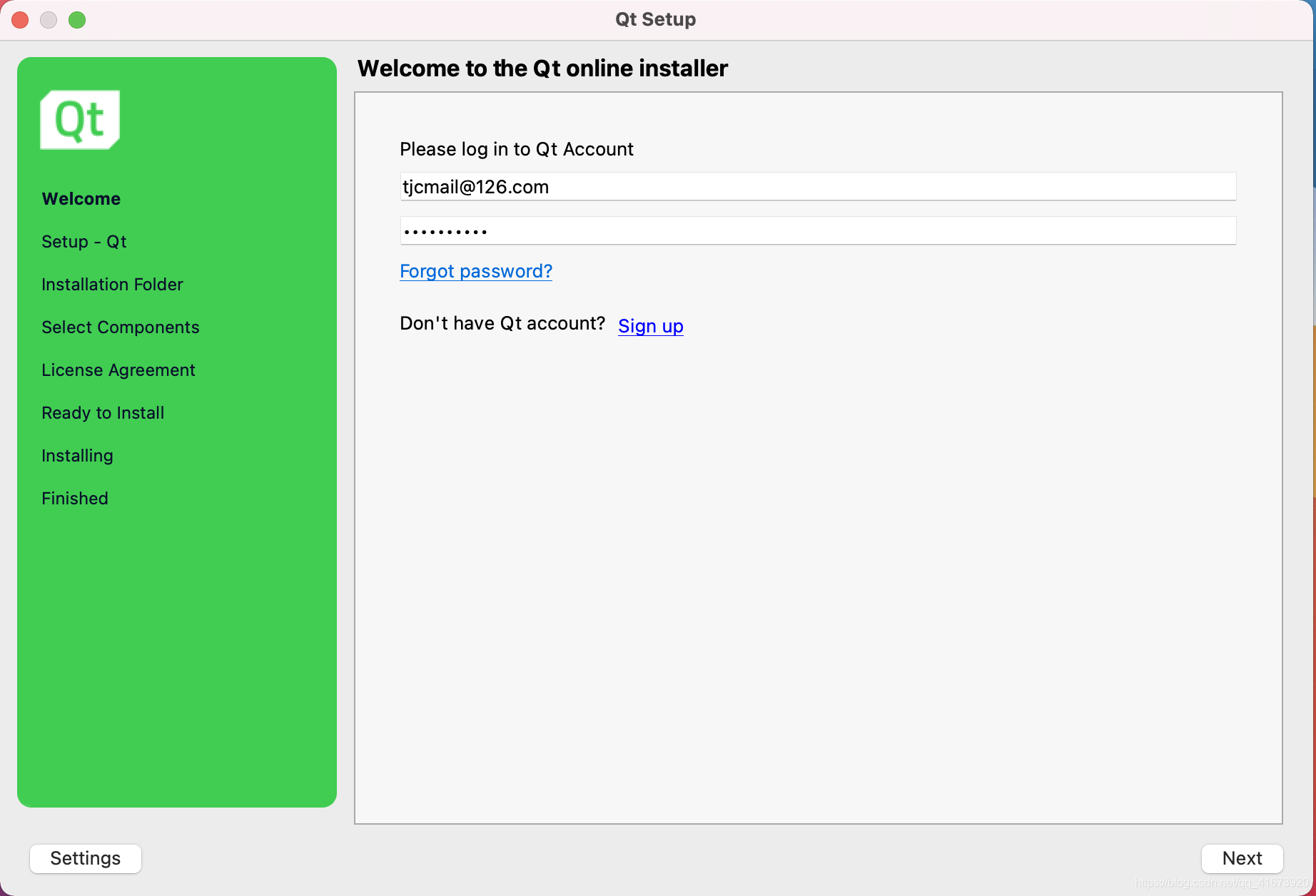This screenshot has height=896, width=1316.
Task: Open the Finished step
Action: click(74, 498)
